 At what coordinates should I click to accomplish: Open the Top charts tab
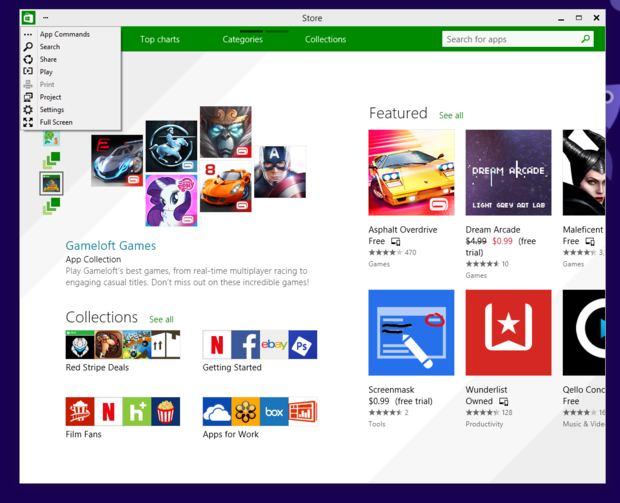click(x=160, y=39)
